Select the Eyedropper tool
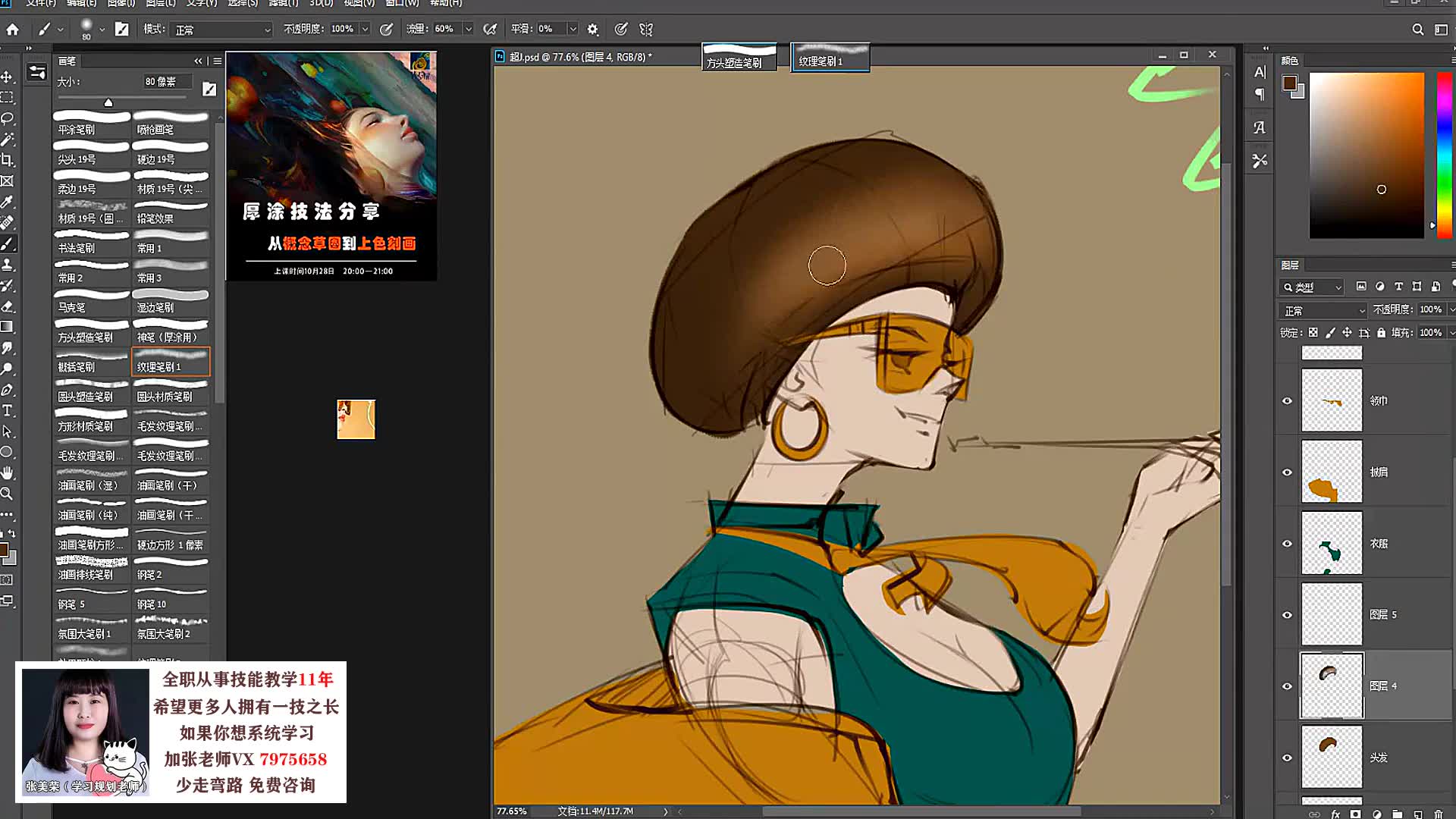1456x819 pixels. 7,202
